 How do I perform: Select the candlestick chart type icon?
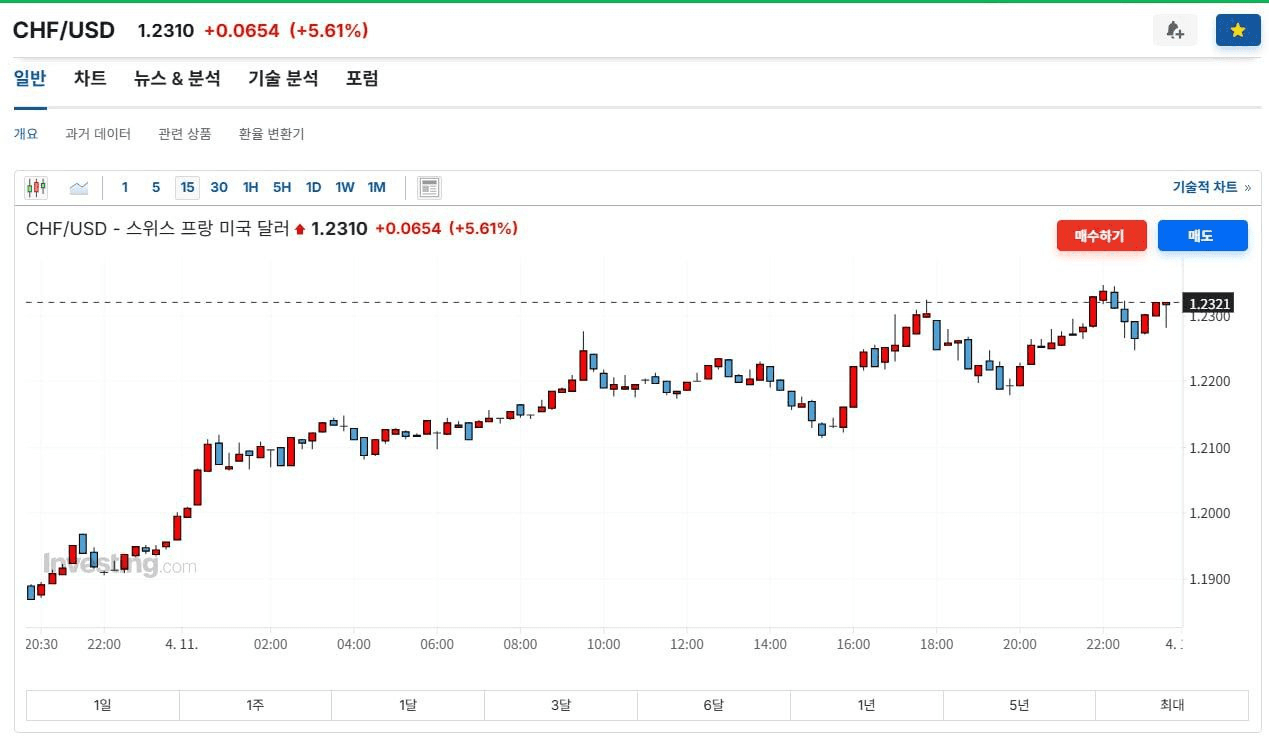pyautogui.click(x=36, y=187)
